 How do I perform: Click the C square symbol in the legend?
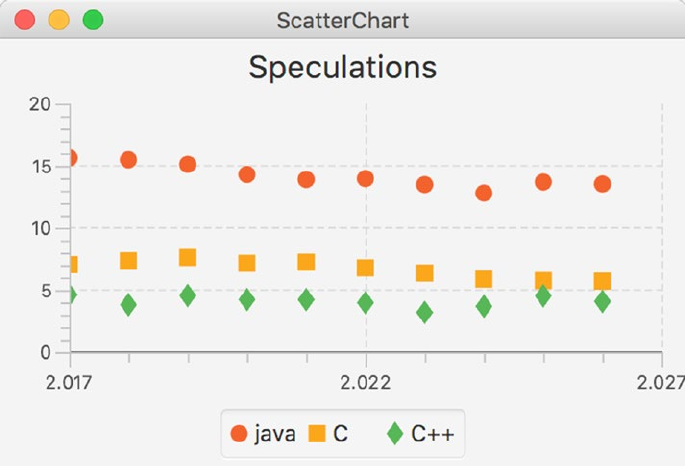(x=317, y=434)
